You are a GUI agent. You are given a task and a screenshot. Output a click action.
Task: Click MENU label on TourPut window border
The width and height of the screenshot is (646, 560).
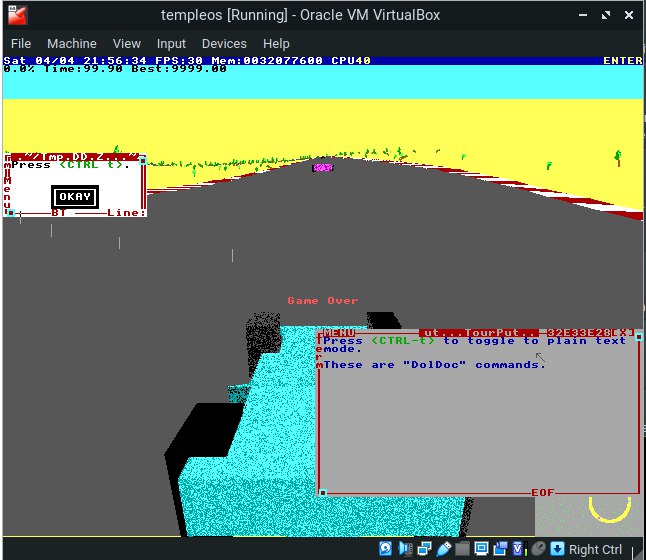click(339, 332)
